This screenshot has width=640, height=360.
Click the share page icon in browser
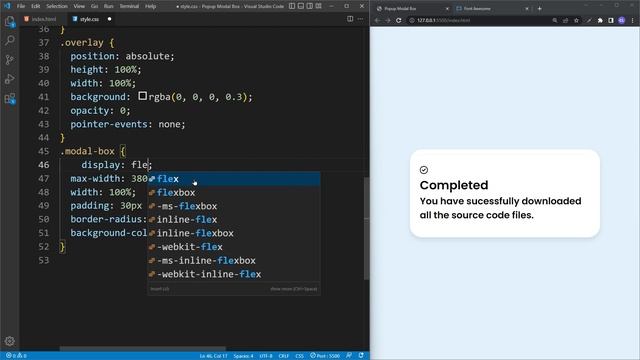(x=565, y=20)
